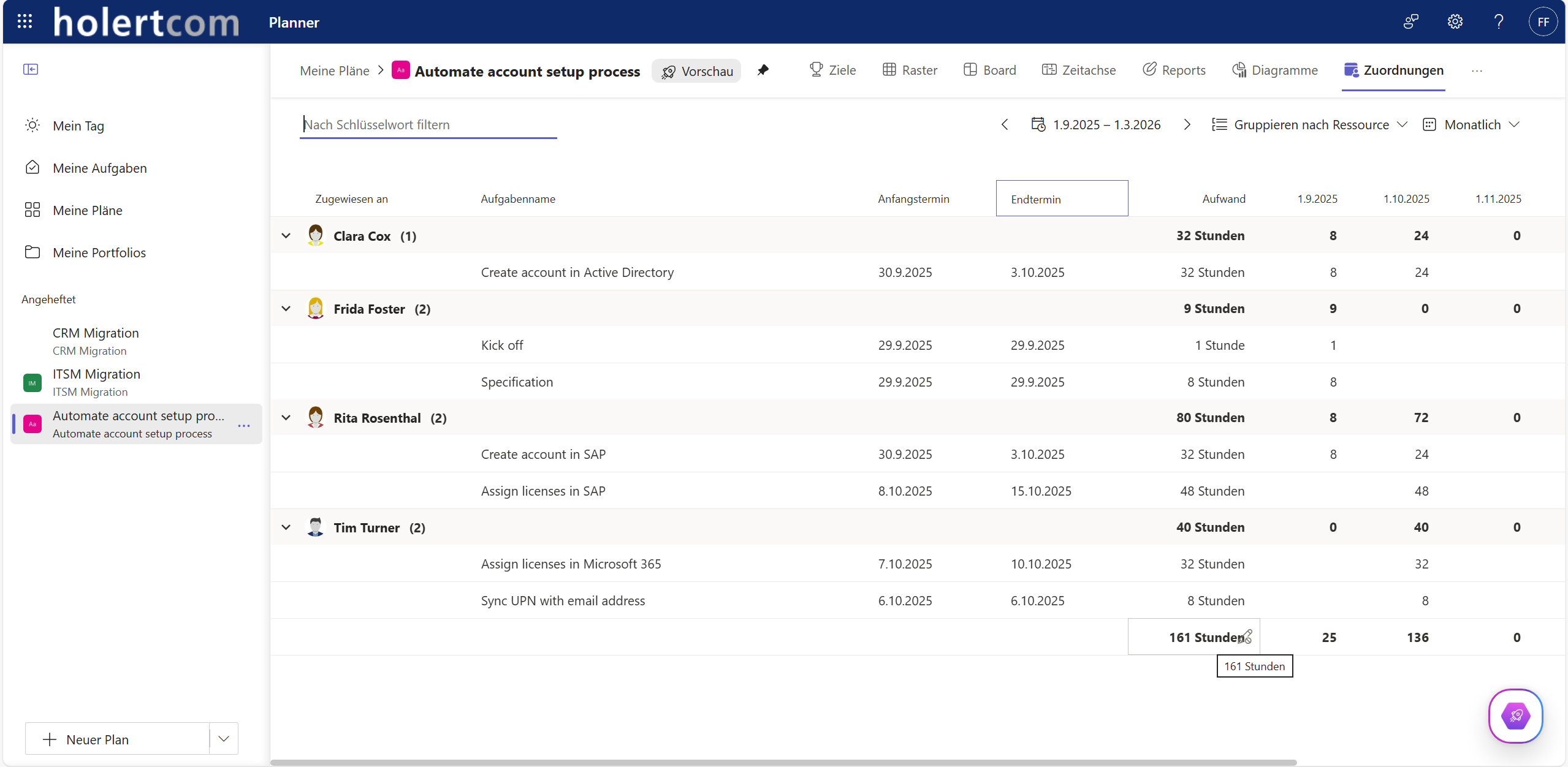Open the "Meine Pläne" breadcrumb link
This screenshot has width=1568, height=767.
(x=335, y=70)
